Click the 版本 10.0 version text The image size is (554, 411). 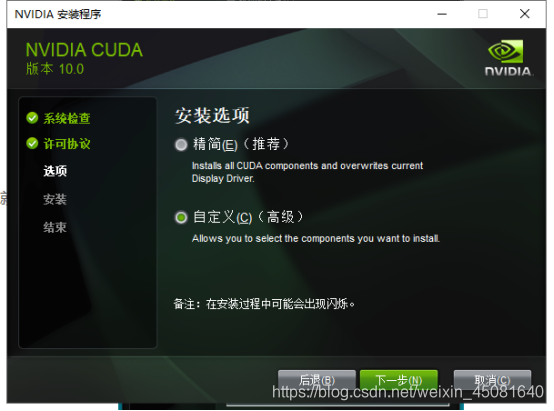55,69
